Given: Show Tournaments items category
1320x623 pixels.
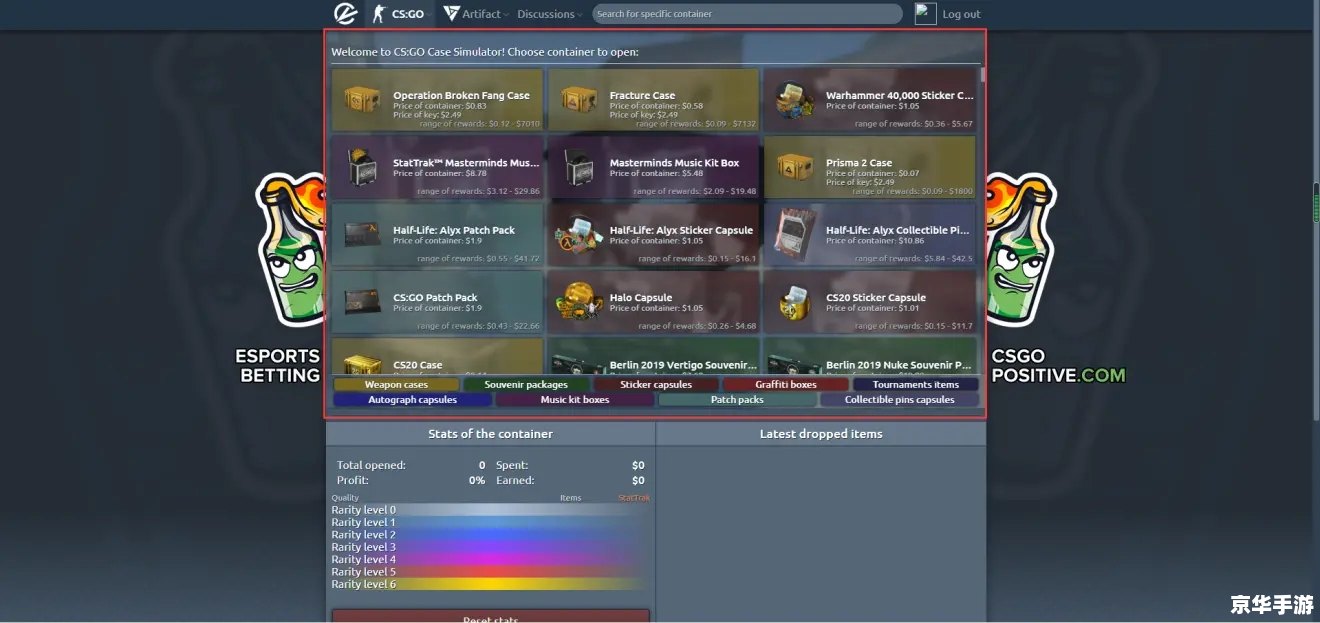Looking at the screenshot, I should pos(916,384).
